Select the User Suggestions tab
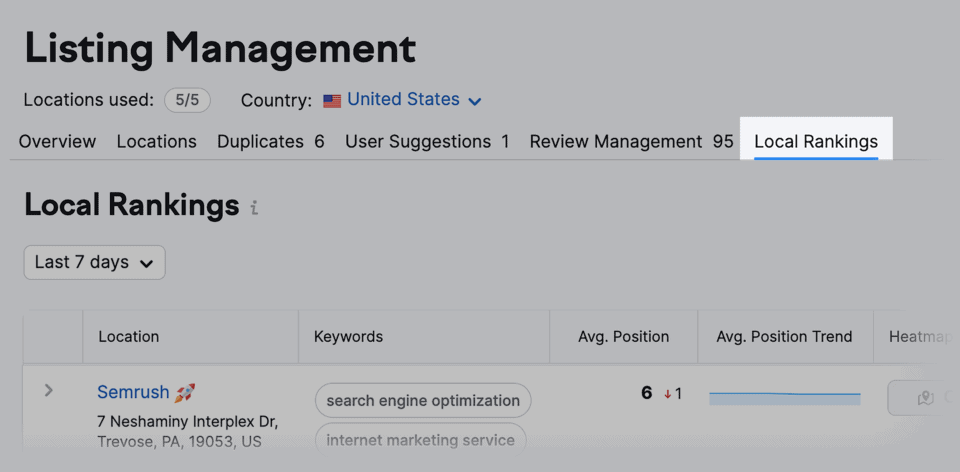 click(427, 142)
